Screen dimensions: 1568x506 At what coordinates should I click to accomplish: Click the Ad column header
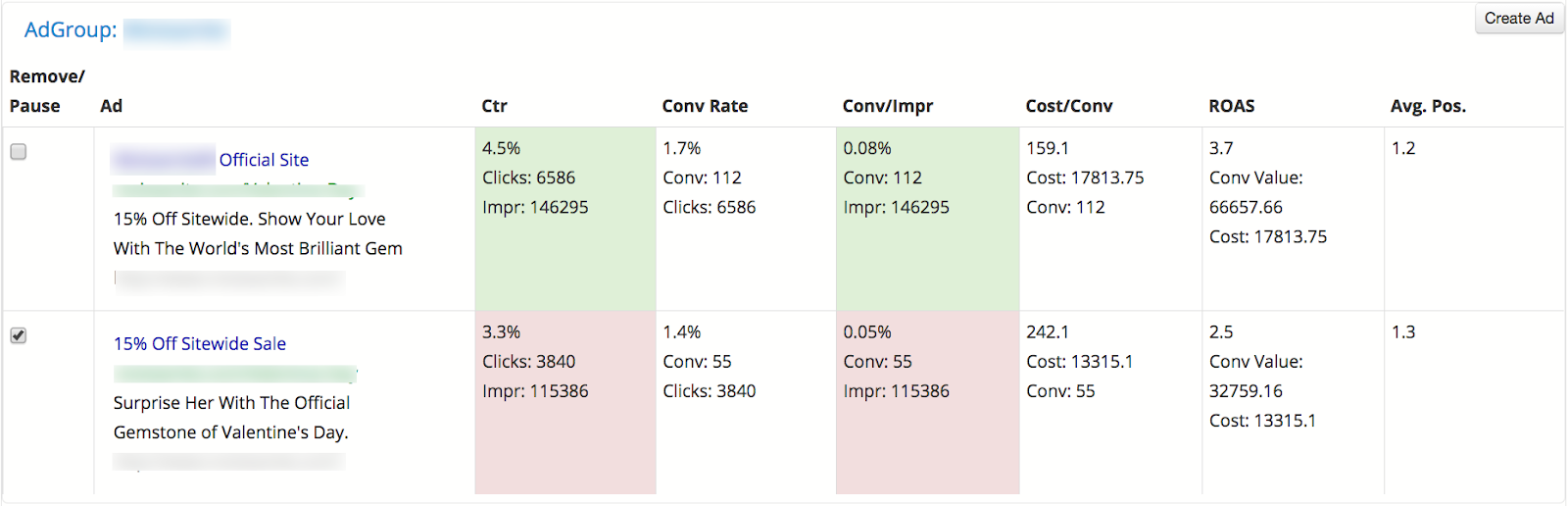(x=112, y=106)
